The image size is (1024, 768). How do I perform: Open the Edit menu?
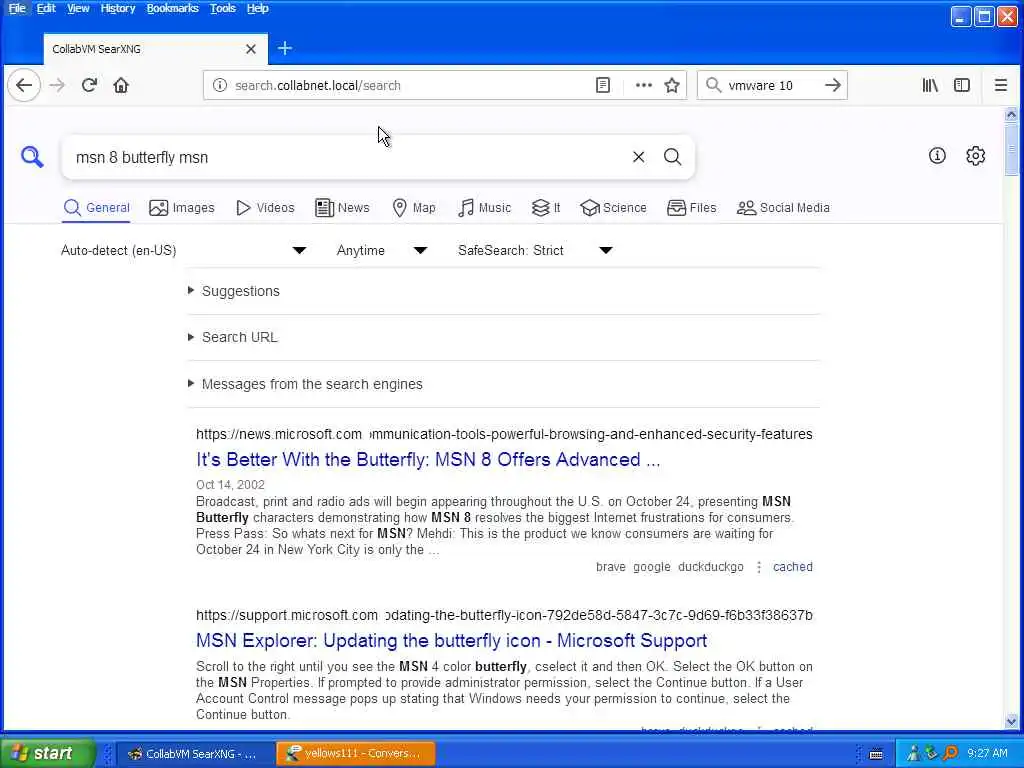coord(46,8)
